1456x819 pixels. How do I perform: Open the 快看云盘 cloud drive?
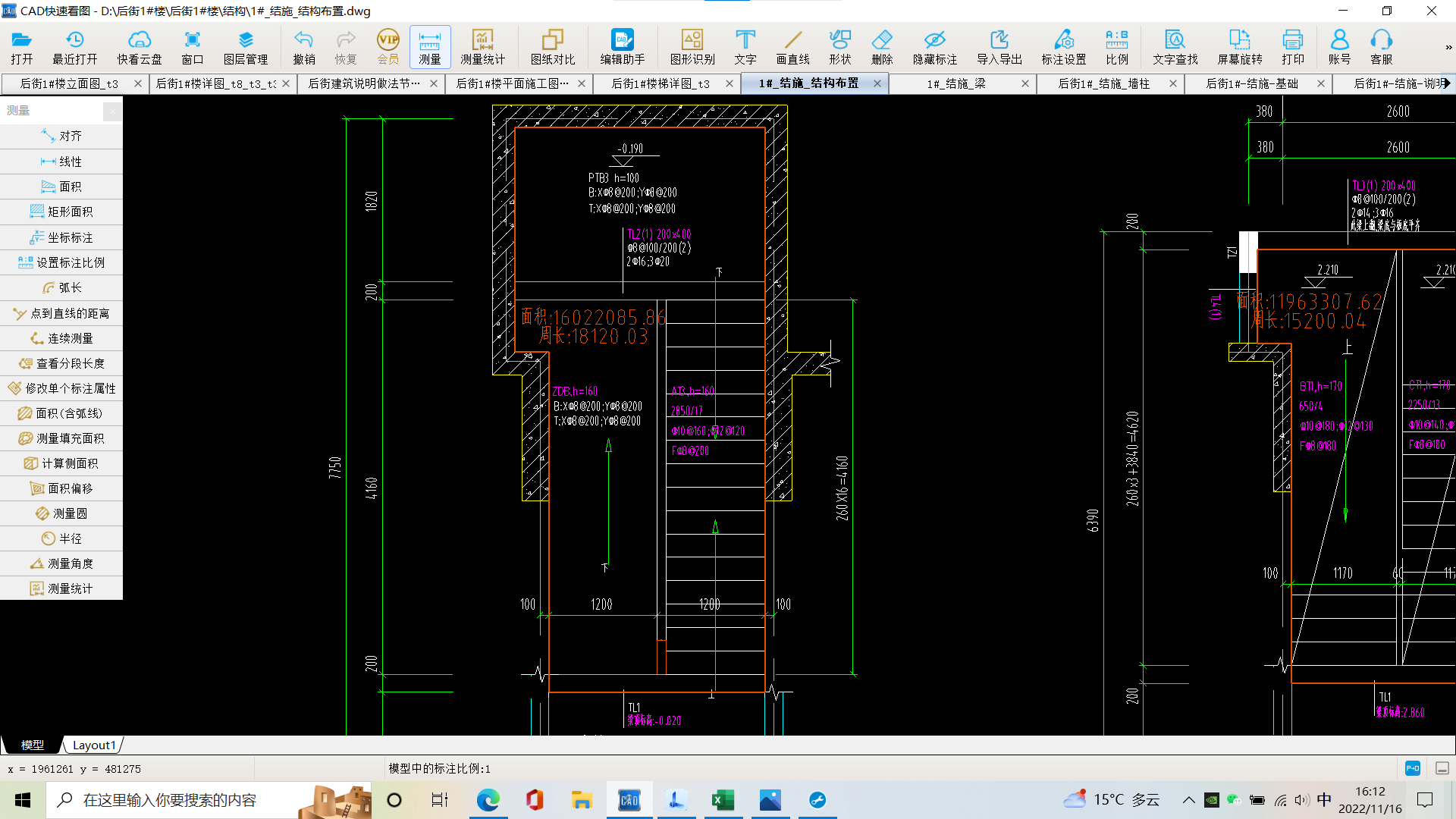[140, 47]
